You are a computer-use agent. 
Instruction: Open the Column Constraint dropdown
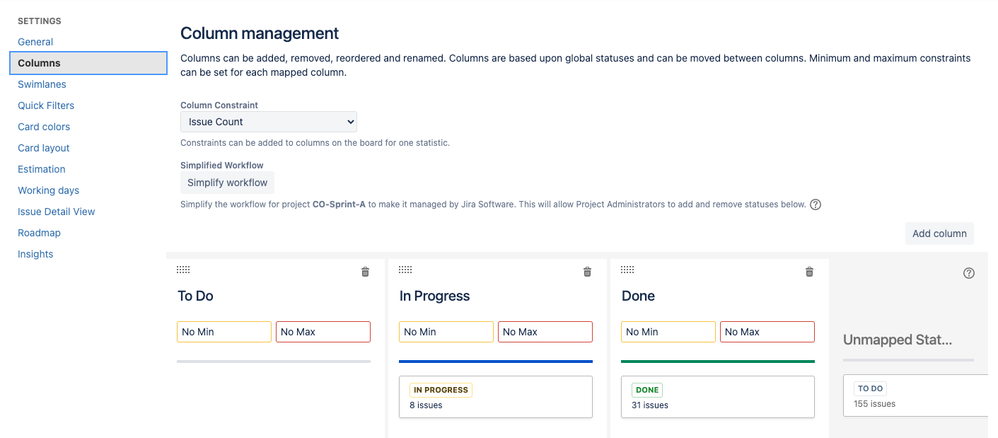[x=269, y=122]
